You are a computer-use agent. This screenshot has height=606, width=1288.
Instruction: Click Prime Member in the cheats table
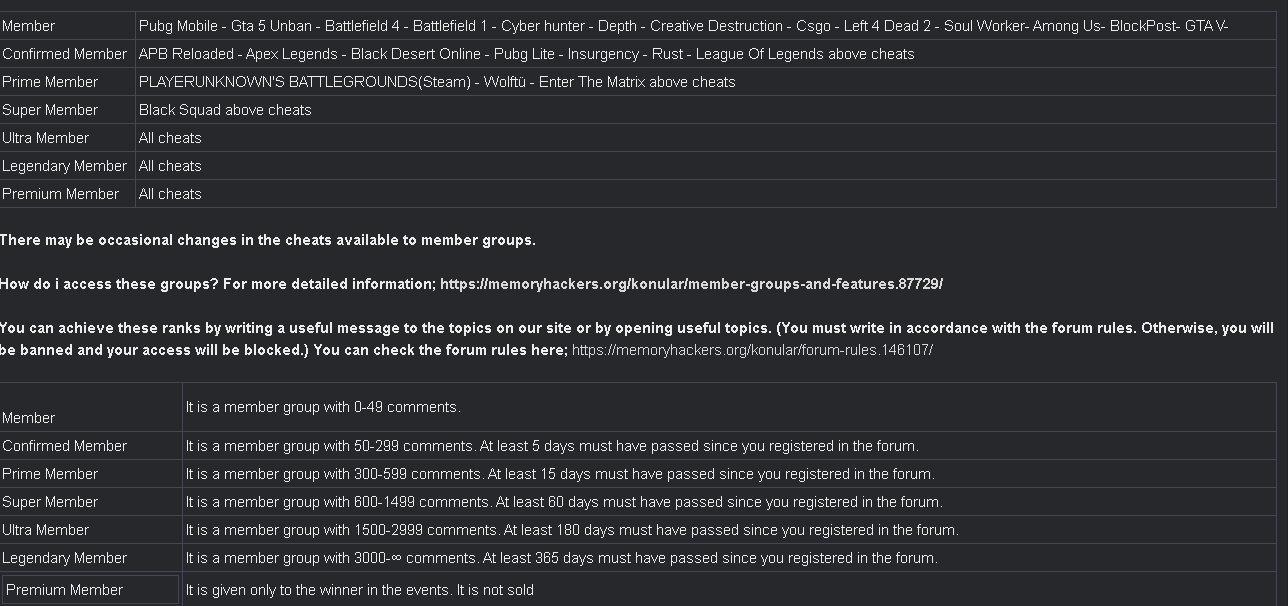point(50,82)
